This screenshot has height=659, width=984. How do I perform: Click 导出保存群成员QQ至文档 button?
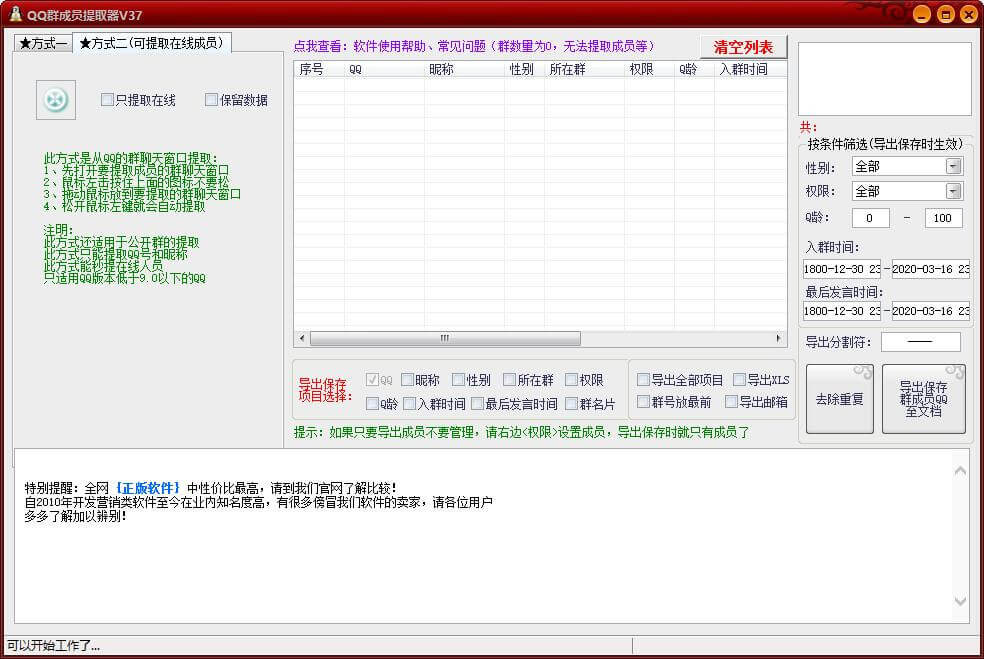coord(924,399)
